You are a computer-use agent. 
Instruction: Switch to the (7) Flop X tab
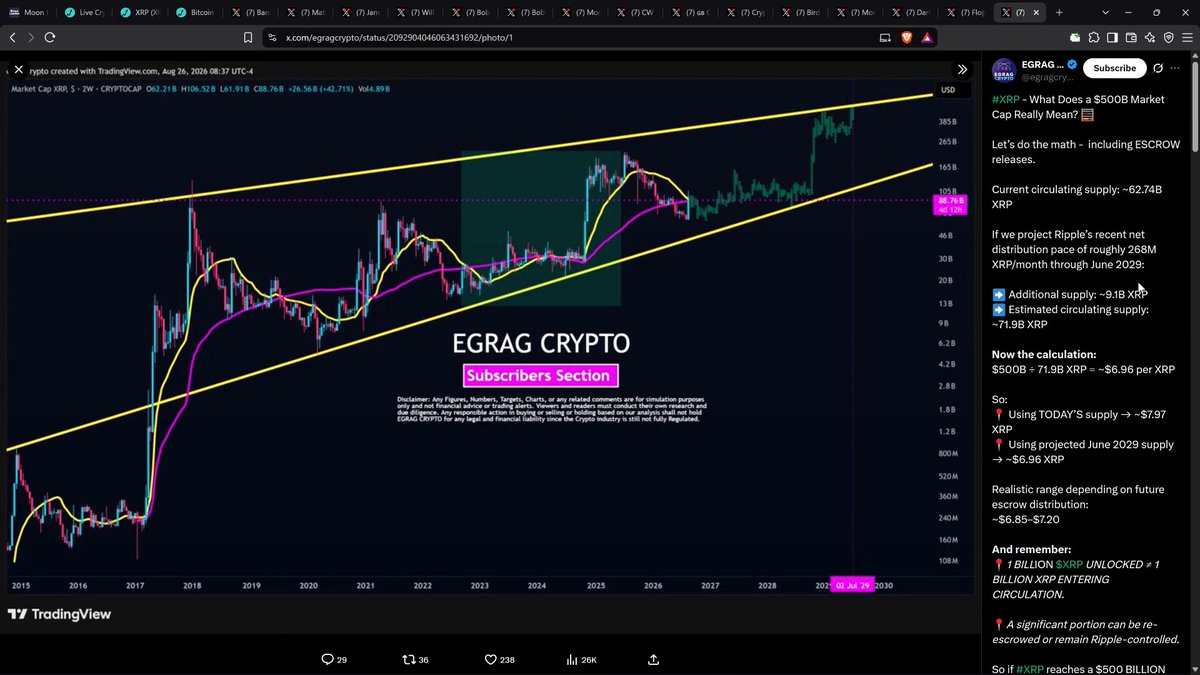[967, 12]
